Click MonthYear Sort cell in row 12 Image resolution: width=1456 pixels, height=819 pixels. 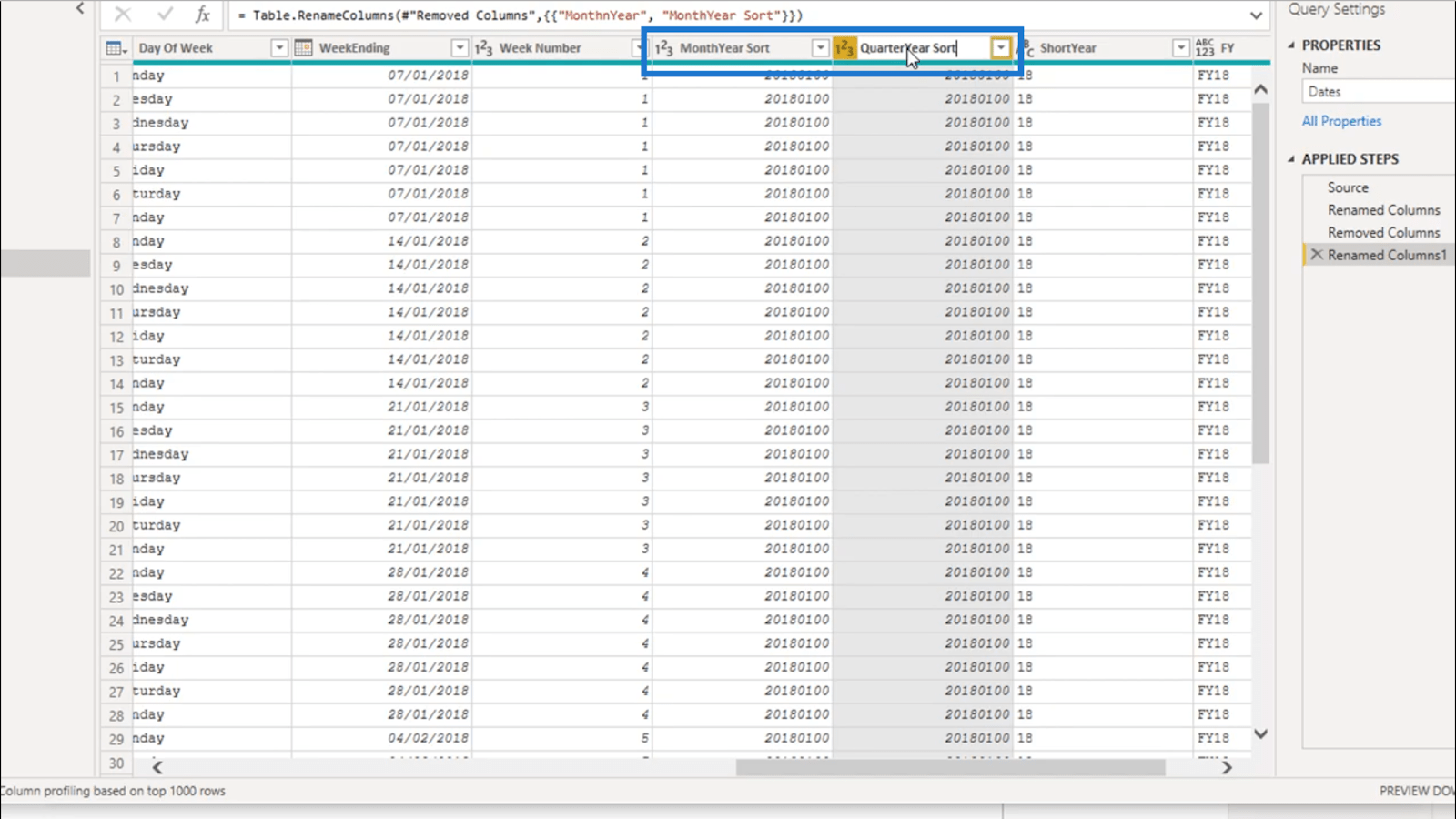pyautogui.click(x=742, y=336)
